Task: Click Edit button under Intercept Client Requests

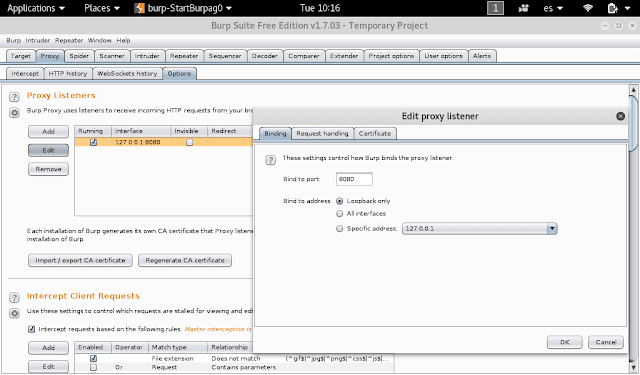Action: (x=48, y=366)
